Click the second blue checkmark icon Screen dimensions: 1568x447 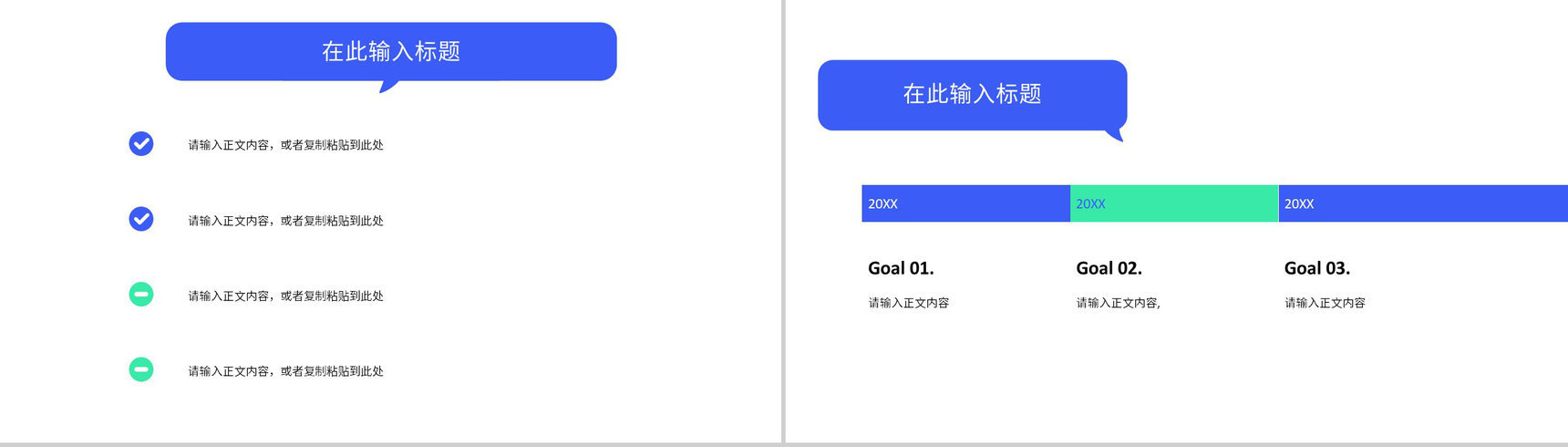click(141, 219)
